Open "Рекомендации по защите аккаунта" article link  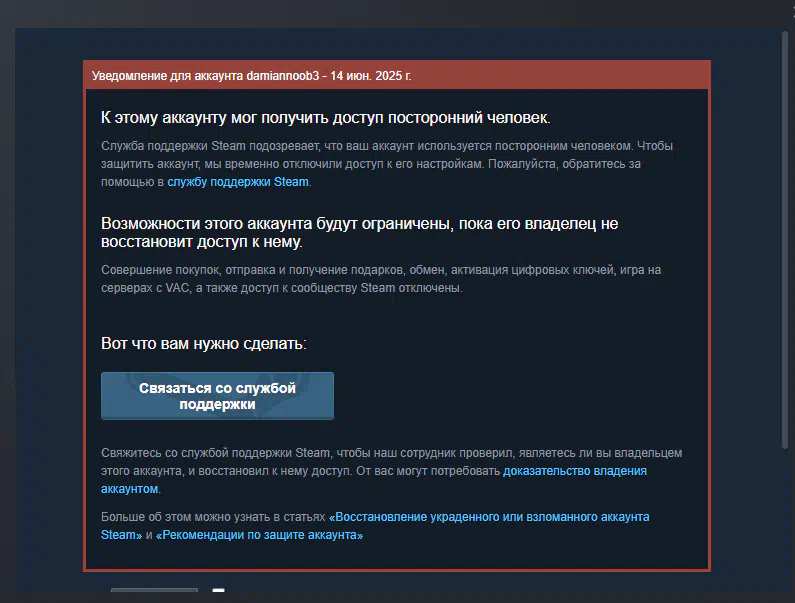point(259,535)
